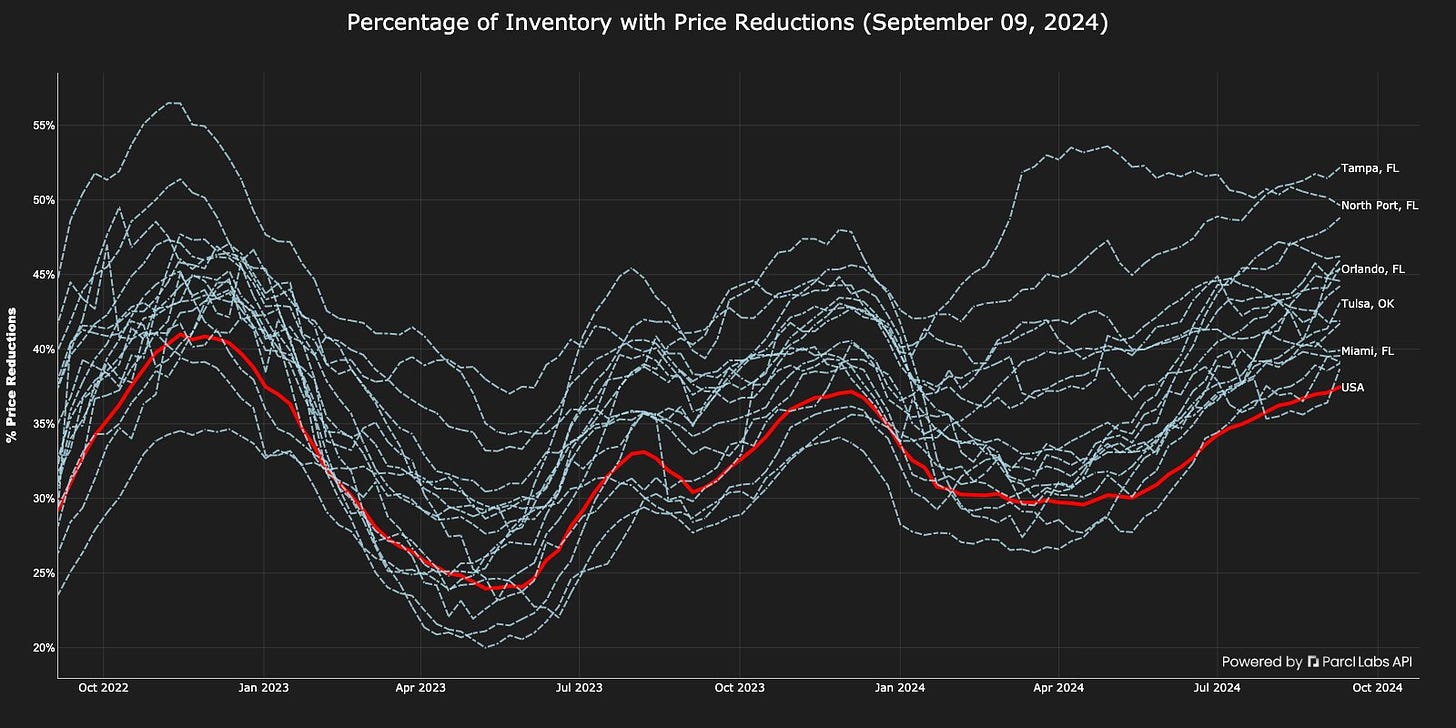
Task: Click the Oct 2023 x-axis label
Action: click(739, 688)
